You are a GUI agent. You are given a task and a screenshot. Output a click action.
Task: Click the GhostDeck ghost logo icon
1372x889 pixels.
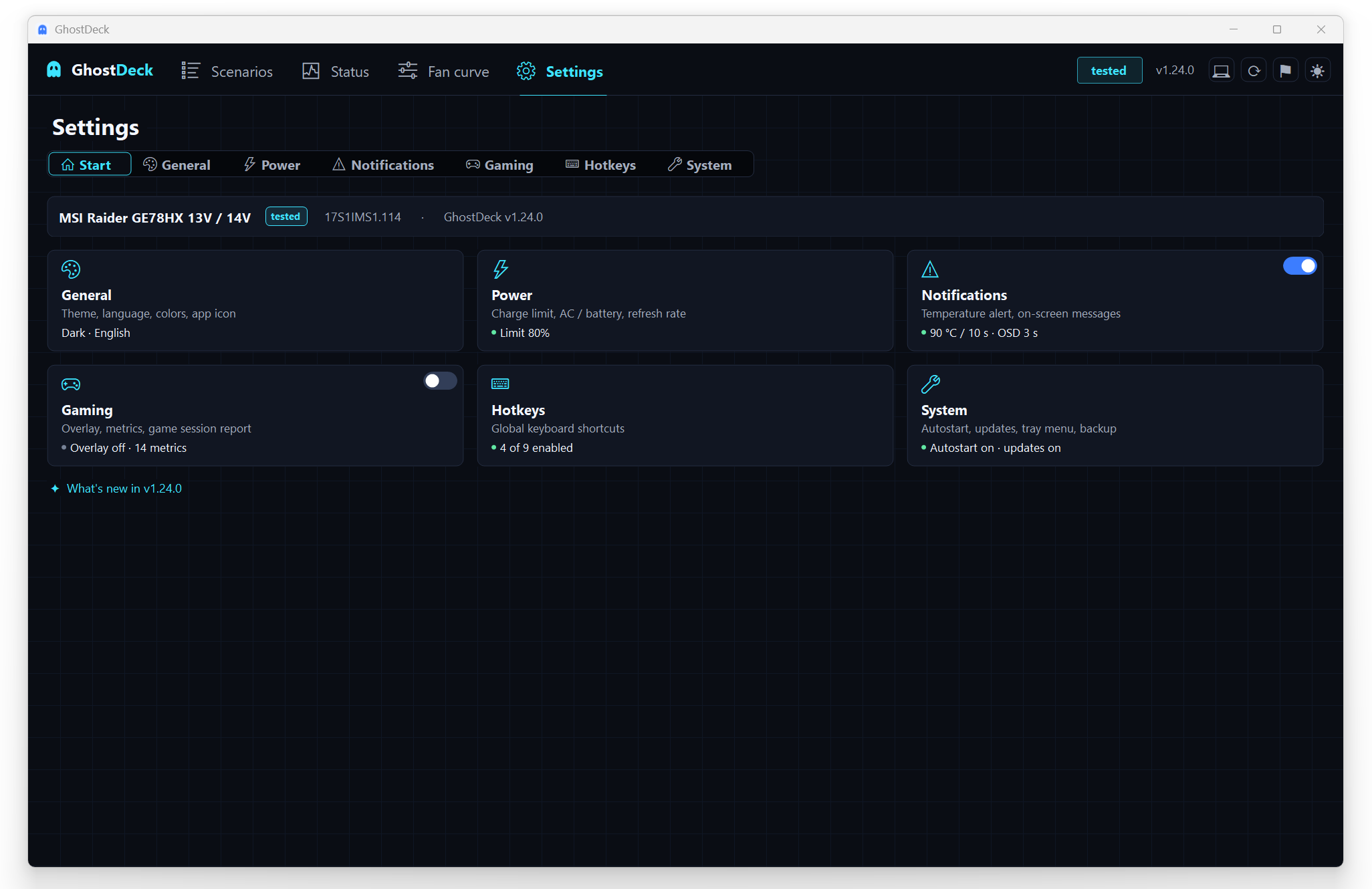pyautogui.click(x=54, y=70)
